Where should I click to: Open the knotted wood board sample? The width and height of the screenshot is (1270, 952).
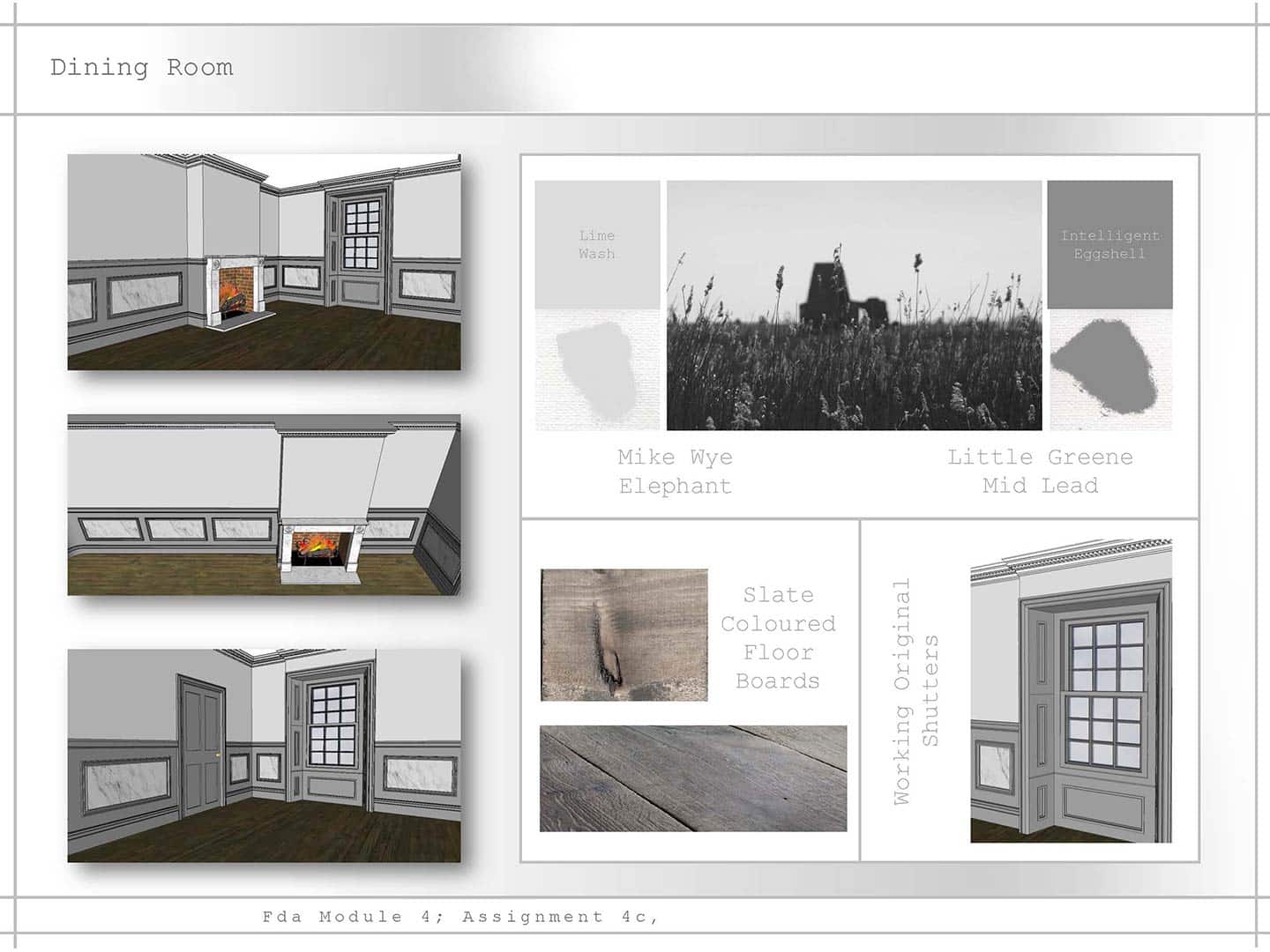624,635
